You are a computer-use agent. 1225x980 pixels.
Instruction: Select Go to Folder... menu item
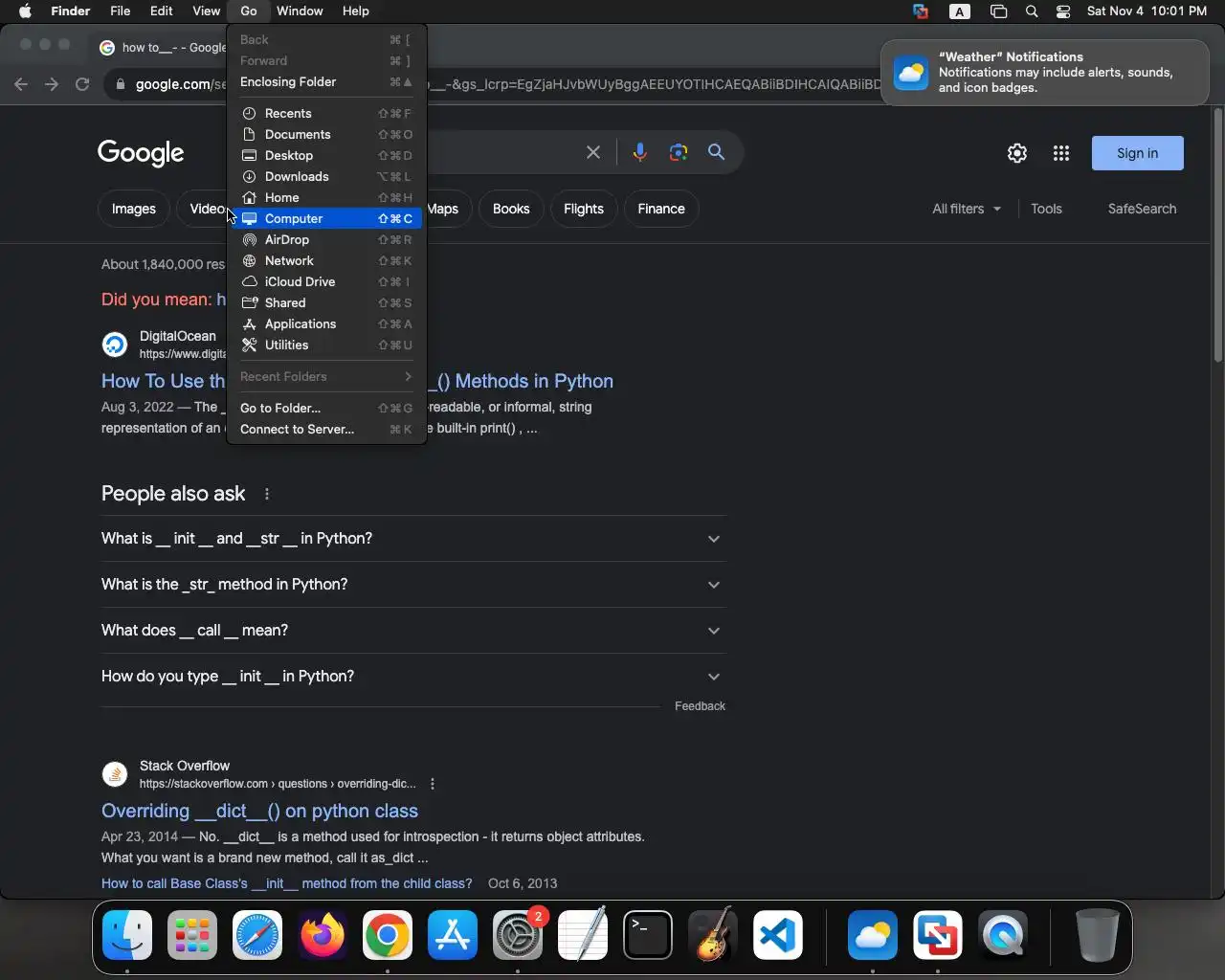tap(326, 408)
